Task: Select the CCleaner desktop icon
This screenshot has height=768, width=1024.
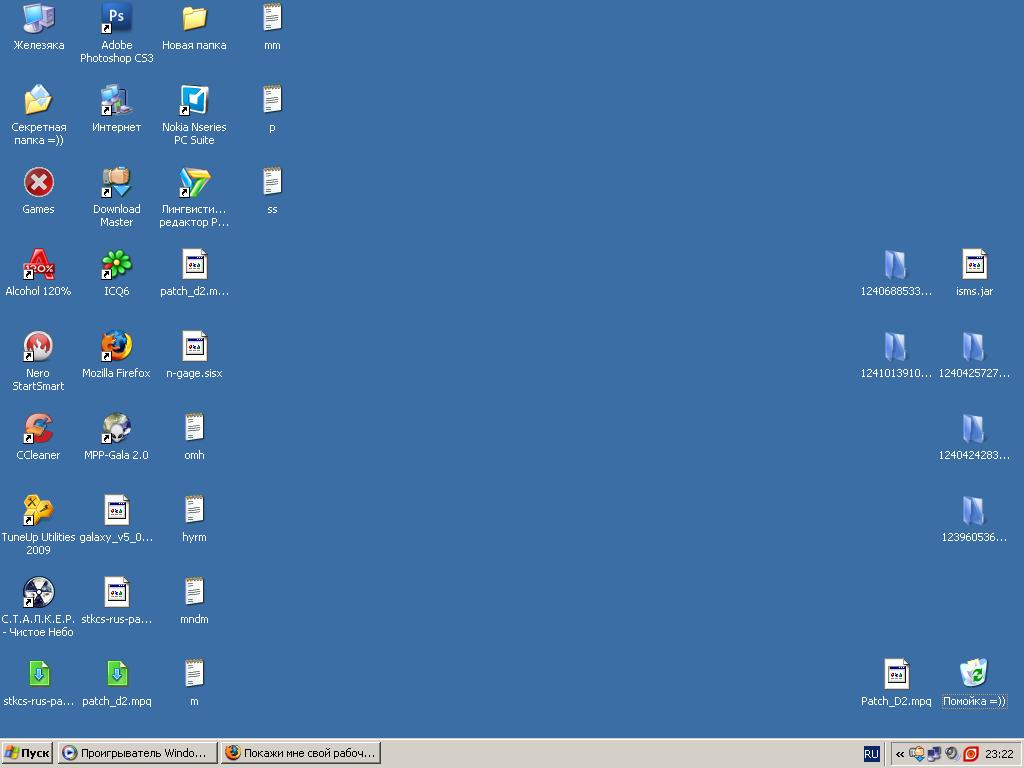Action: pyautogui.click(x=38, y=429)
